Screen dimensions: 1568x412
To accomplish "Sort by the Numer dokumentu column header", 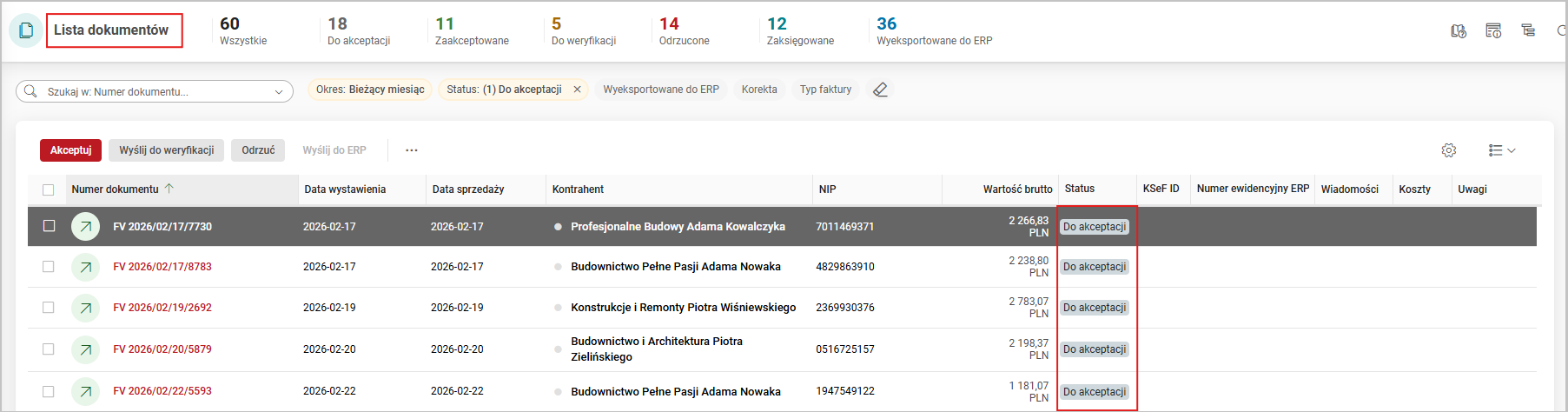I will [116, 189].
